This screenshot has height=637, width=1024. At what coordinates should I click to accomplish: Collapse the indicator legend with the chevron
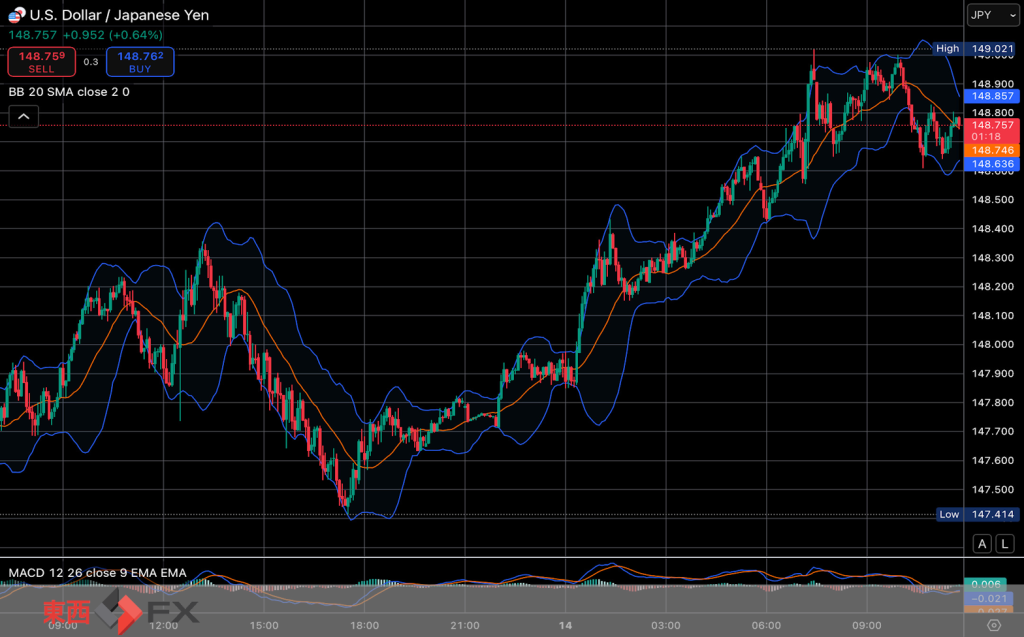24,117
